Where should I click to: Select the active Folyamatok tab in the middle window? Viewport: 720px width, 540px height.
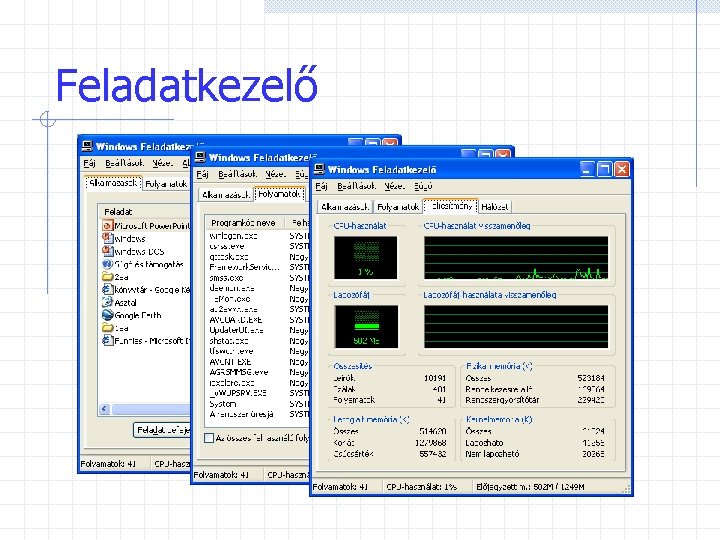click(x=279, y=194)
